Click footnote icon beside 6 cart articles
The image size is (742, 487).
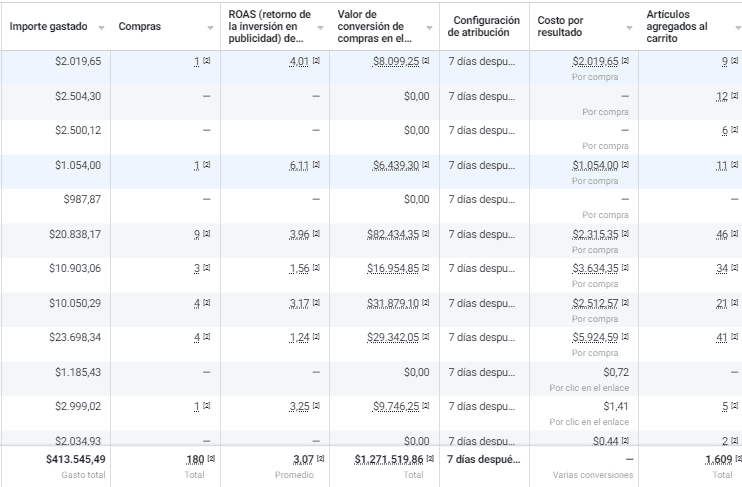tap(734, 130)
